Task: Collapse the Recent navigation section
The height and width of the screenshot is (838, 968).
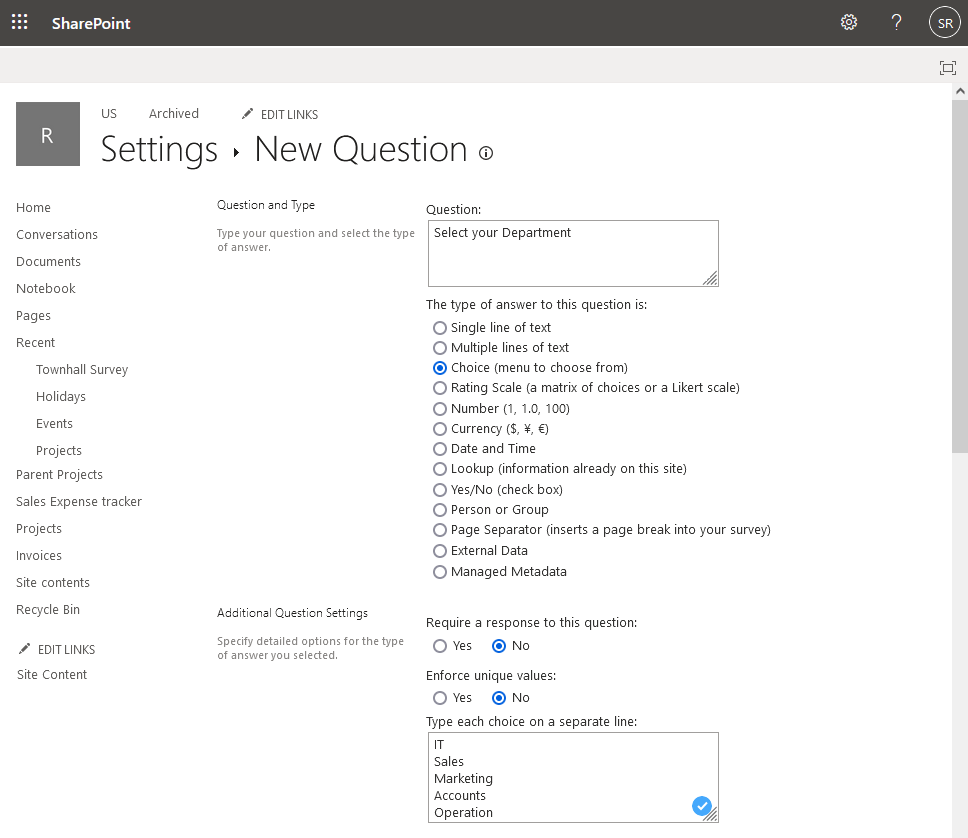Action: [35, 342]
